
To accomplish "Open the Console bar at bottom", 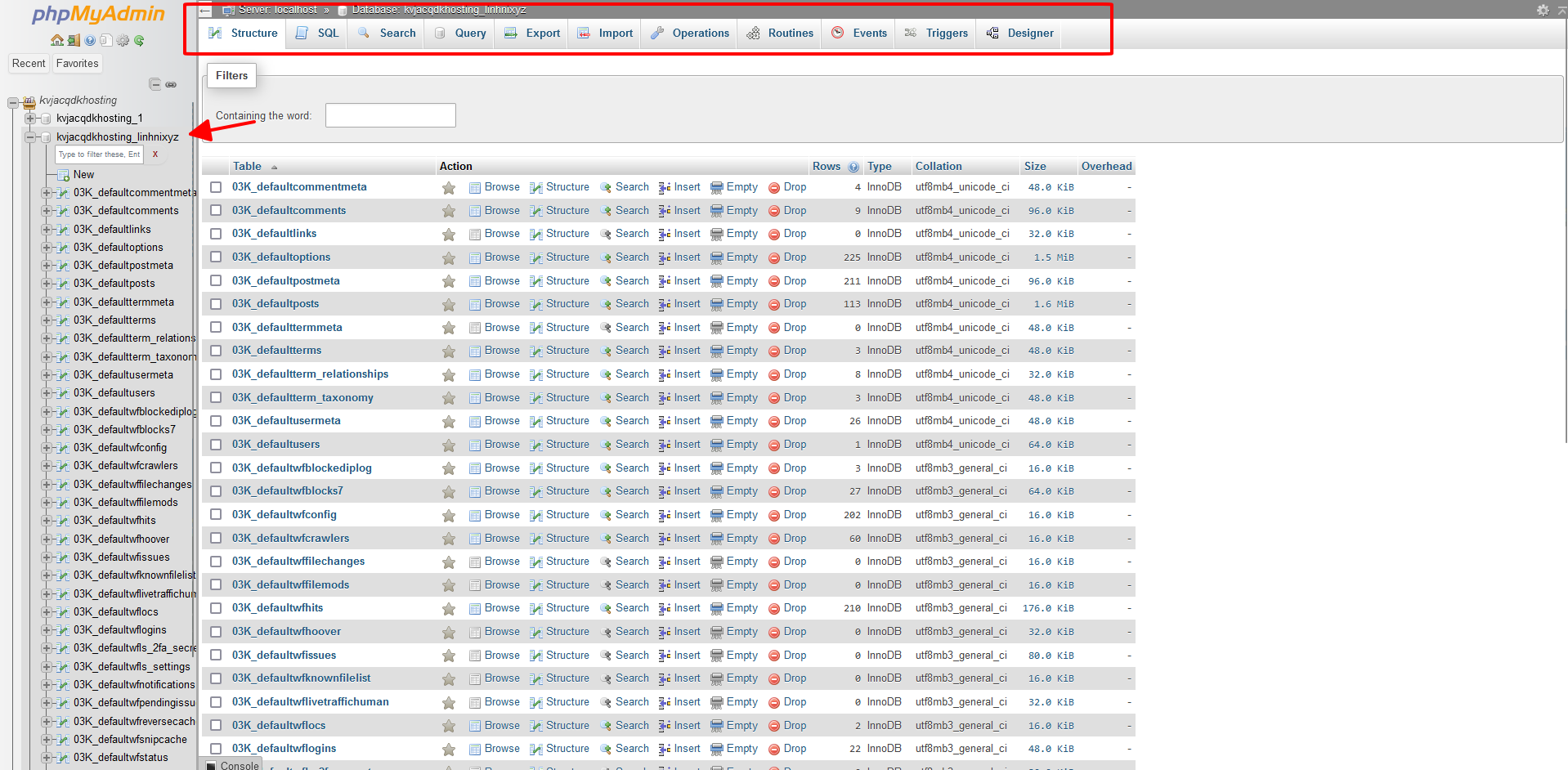I will coord(233,765).
